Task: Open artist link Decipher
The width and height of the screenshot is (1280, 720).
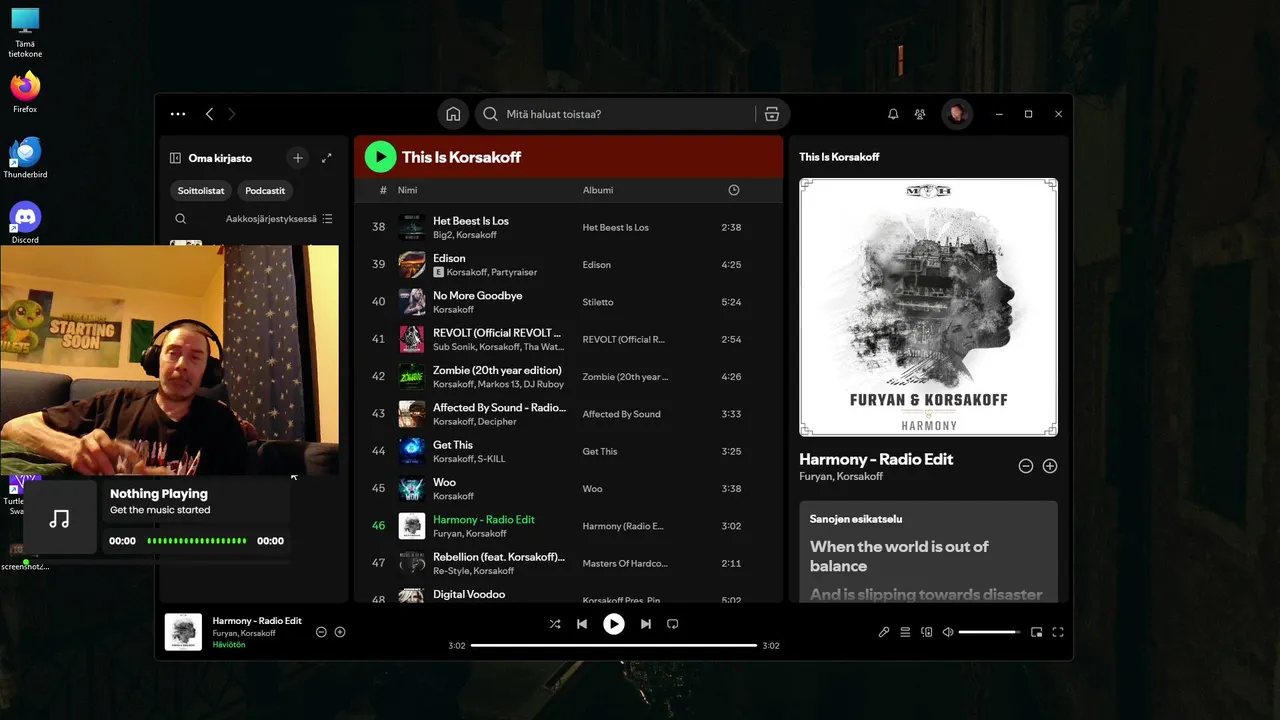Action: (497, 421)
